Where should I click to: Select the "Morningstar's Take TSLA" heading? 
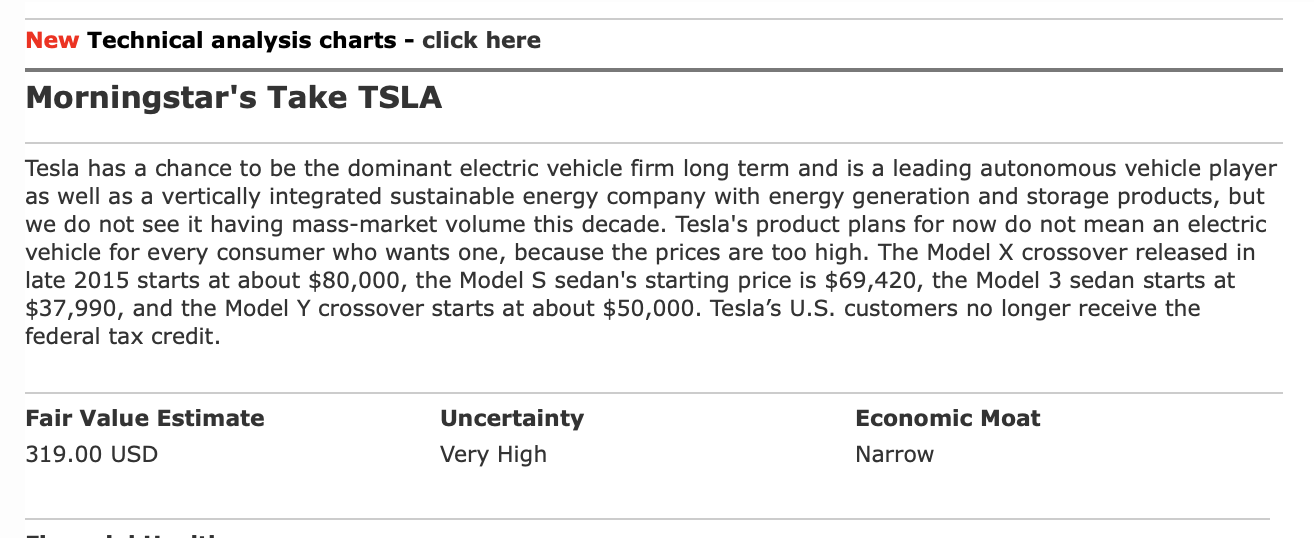click(x=233, y=98)
